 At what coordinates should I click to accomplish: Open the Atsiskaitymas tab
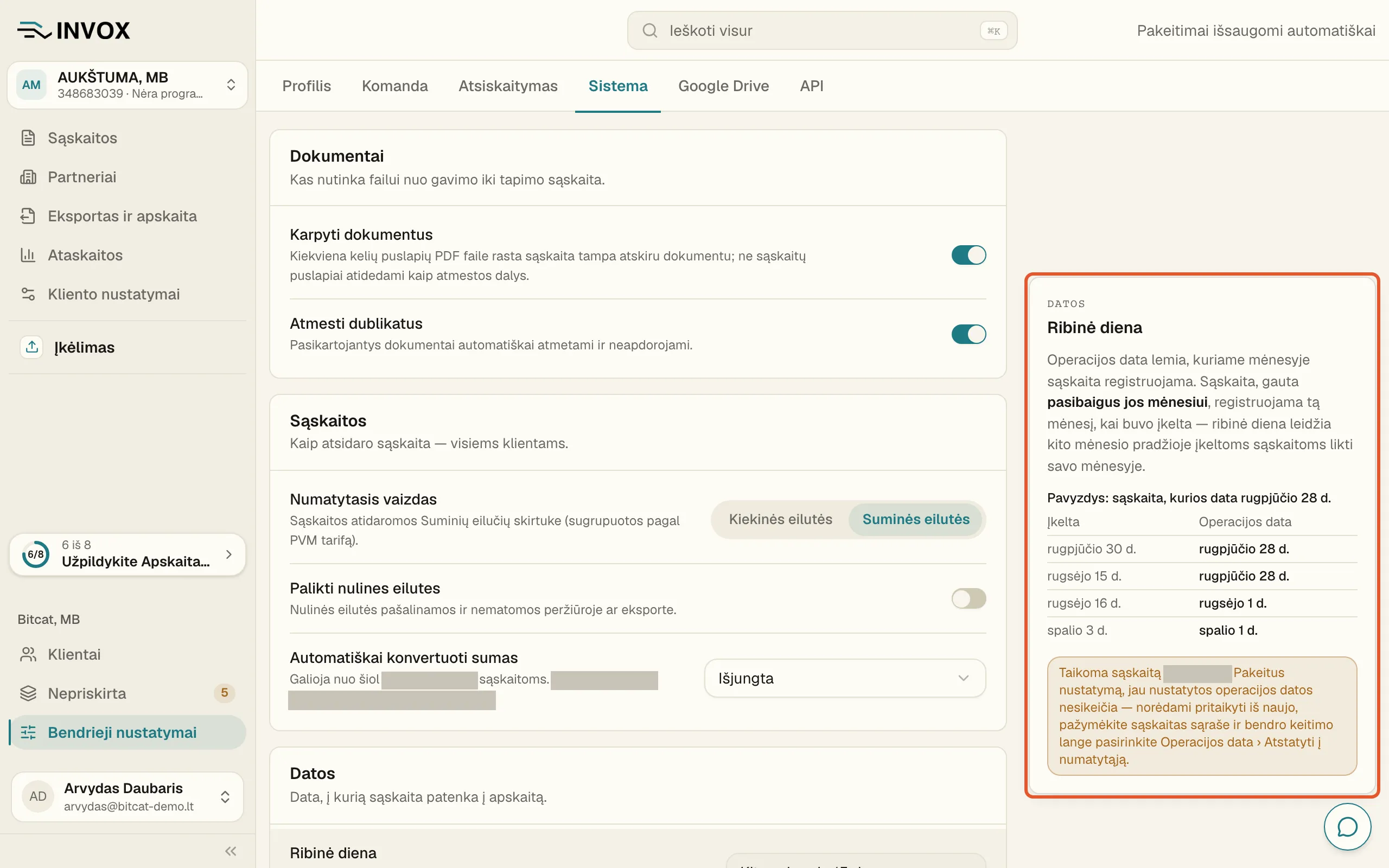click(507, 86)
